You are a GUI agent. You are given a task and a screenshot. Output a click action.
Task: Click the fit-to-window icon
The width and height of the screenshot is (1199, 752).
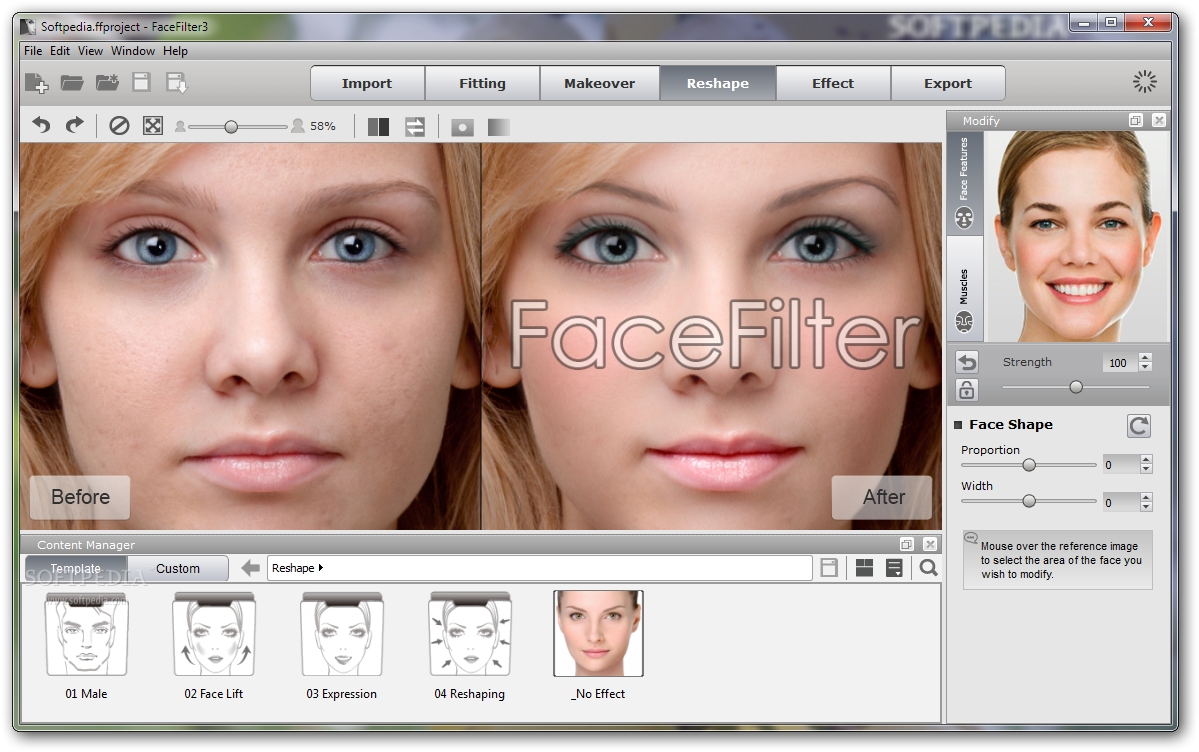(x=153, y=125)
